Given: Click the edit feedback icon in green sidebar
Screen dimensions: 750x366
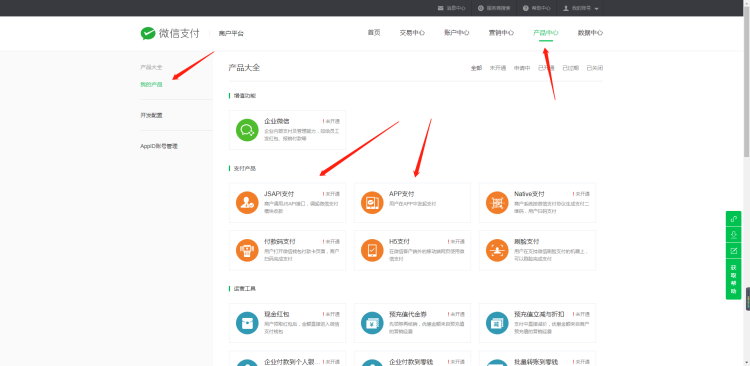Looking at the screenshot, I should tap(733, 251).
